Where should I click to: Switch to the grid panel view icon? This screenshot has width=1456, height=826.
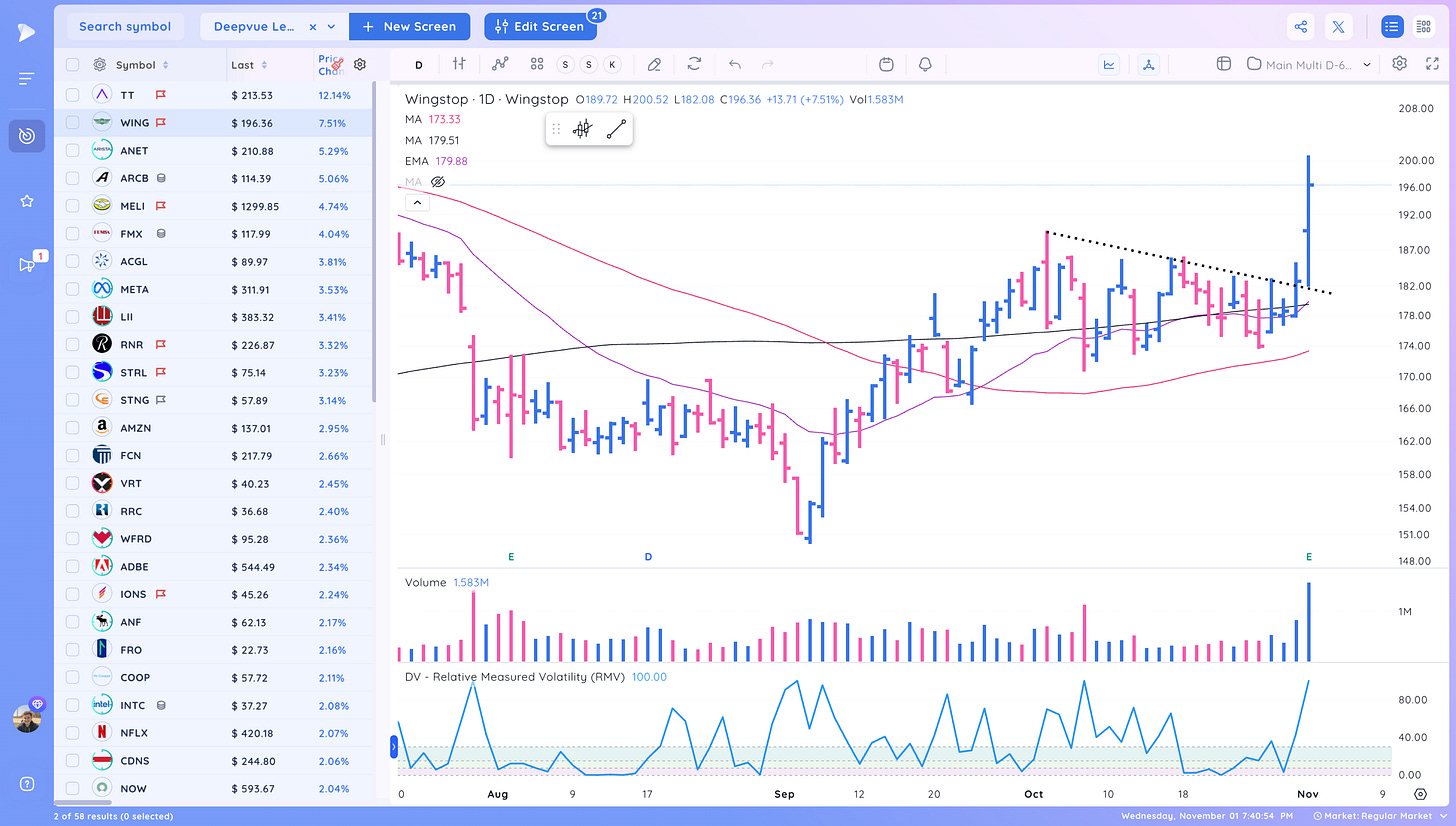[x=1425, y=27]
